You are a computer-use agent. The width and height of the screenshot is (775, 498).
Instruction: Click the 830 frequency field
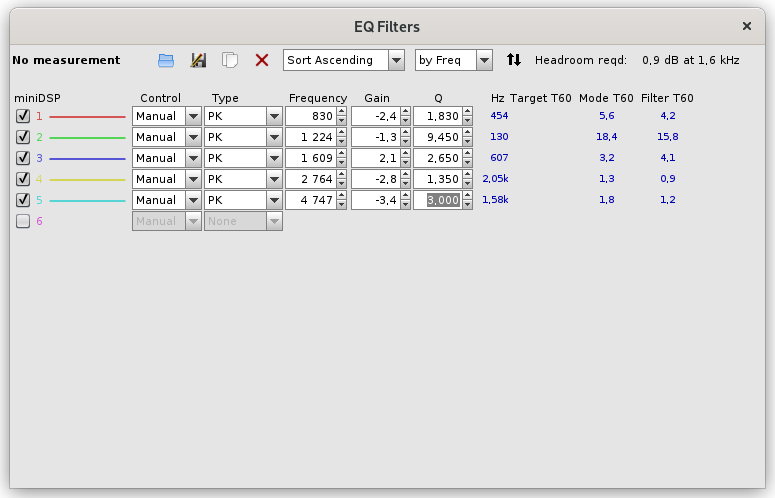tap(311, 116)
